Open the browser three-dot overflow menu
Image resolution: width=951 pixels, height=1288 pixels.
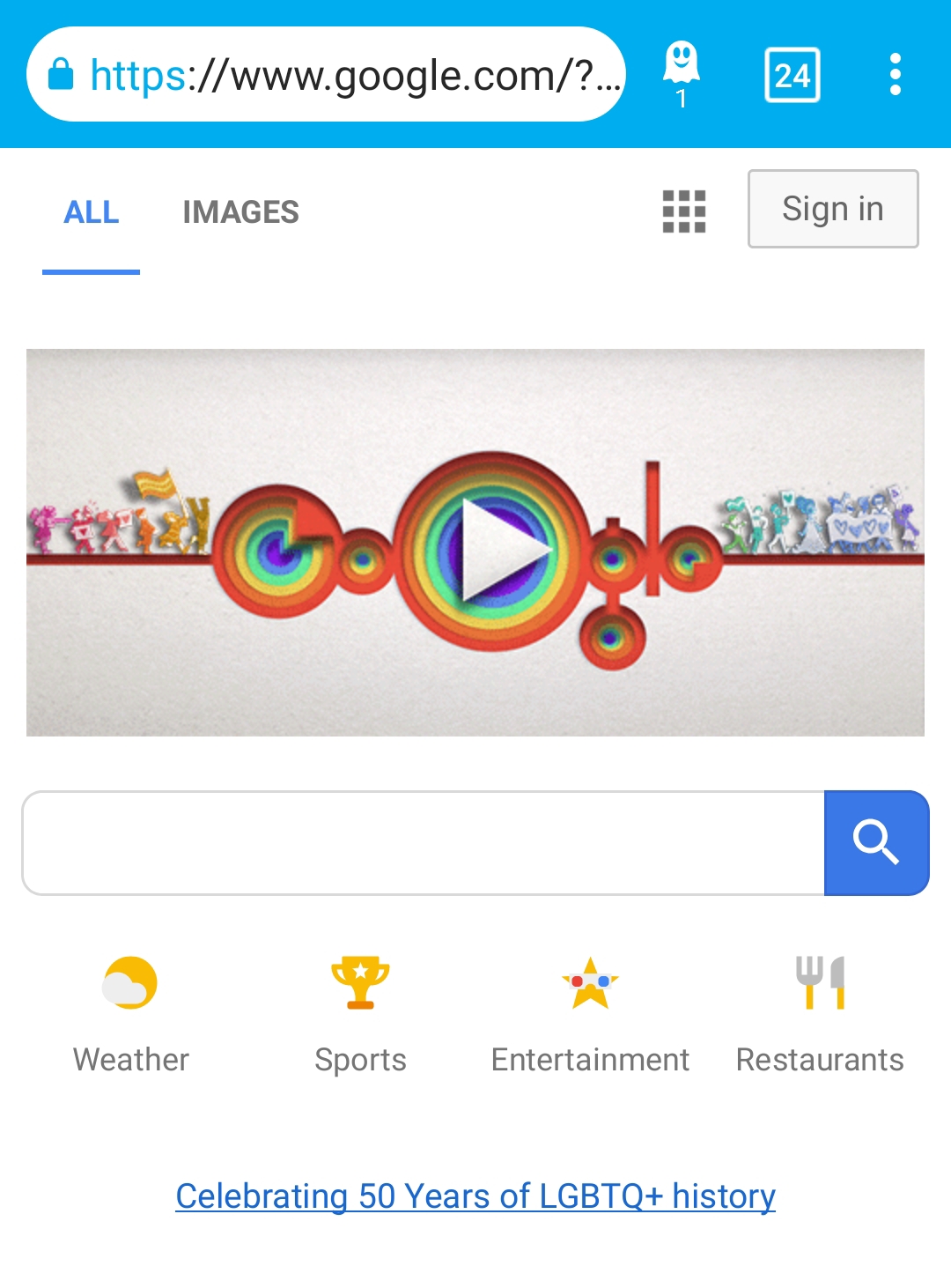point(896,74)
